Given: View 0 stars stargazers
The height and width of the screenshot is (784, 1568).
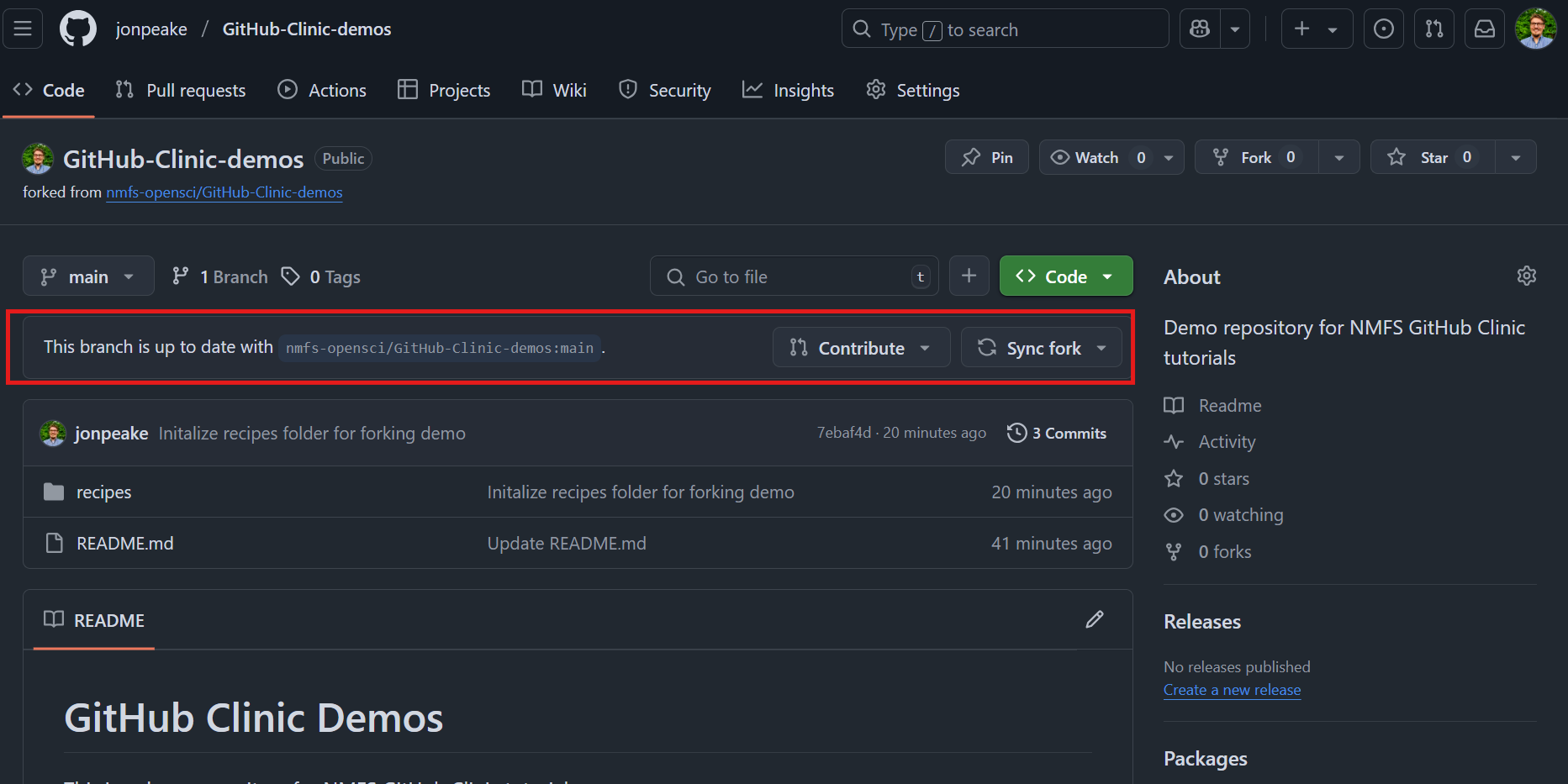Looking at the screenshot, I should point(1206,479).
